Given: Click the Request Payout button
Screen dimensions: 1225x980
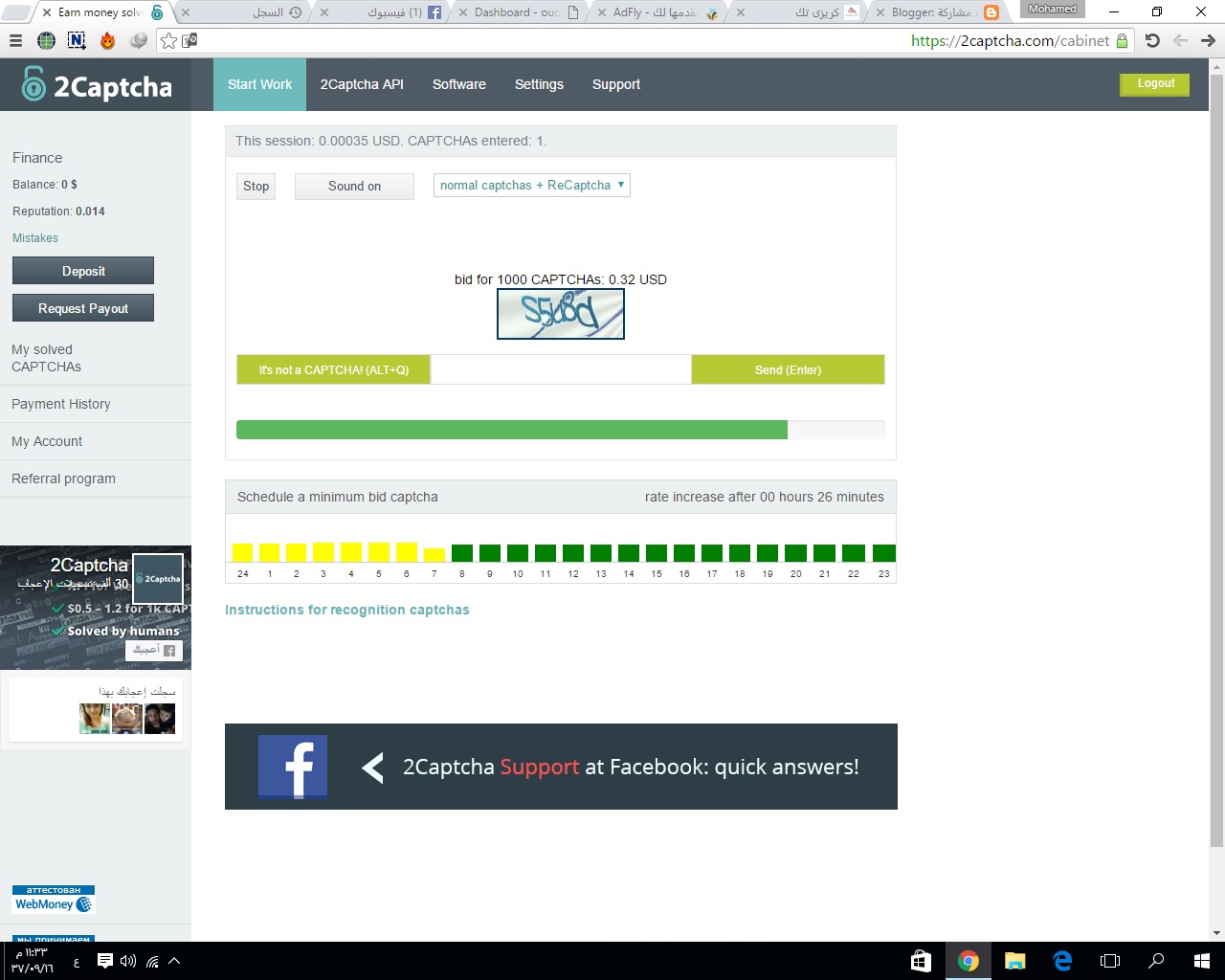Looking at the screenshot, I should pyautogui.click(x=83, y=308).
